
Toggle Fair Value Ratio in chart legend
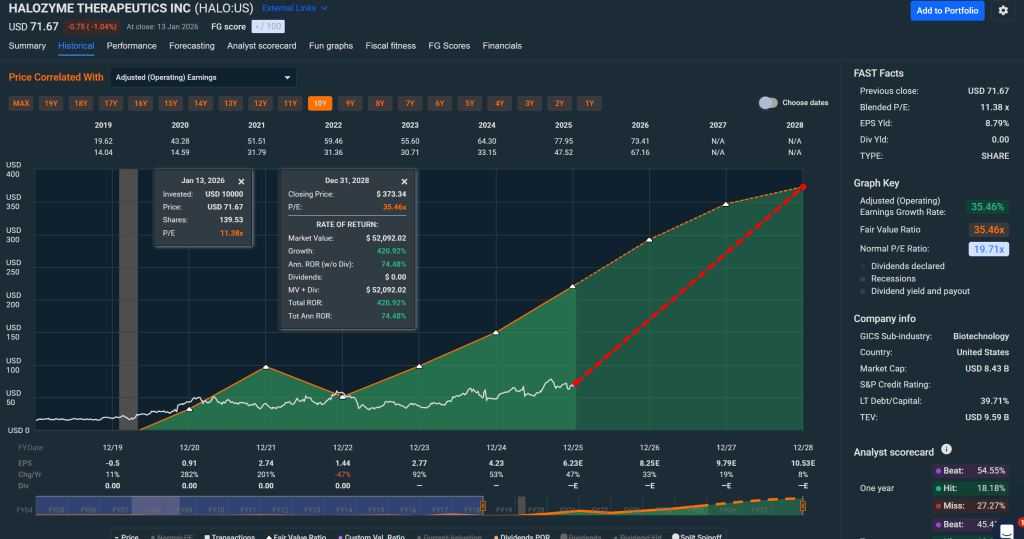point(295,536)
